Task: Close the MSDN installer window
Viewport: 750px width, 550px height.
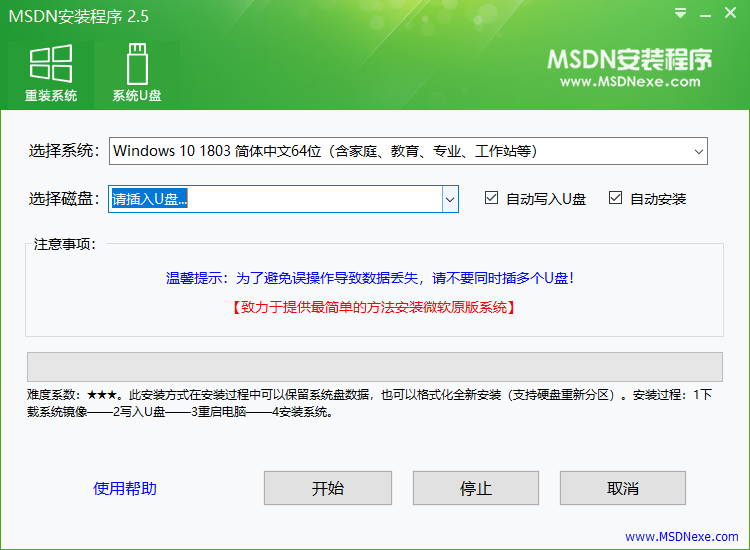Action: (x=730, y=12)
